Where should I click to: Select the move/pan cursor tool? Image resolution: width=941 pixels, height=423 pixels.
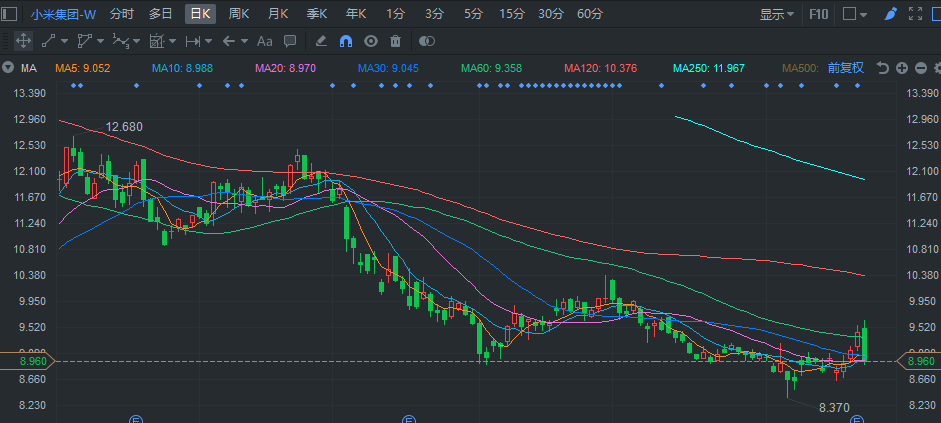tap(23, 41)
